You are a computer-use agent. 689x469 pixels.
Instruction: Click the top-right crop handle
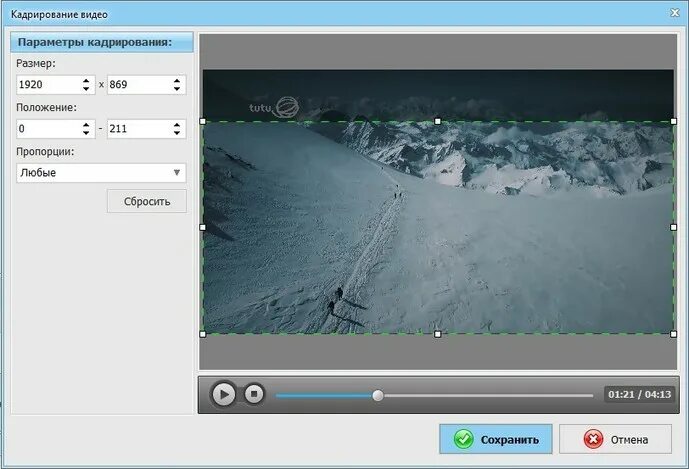tap(674, 121)
